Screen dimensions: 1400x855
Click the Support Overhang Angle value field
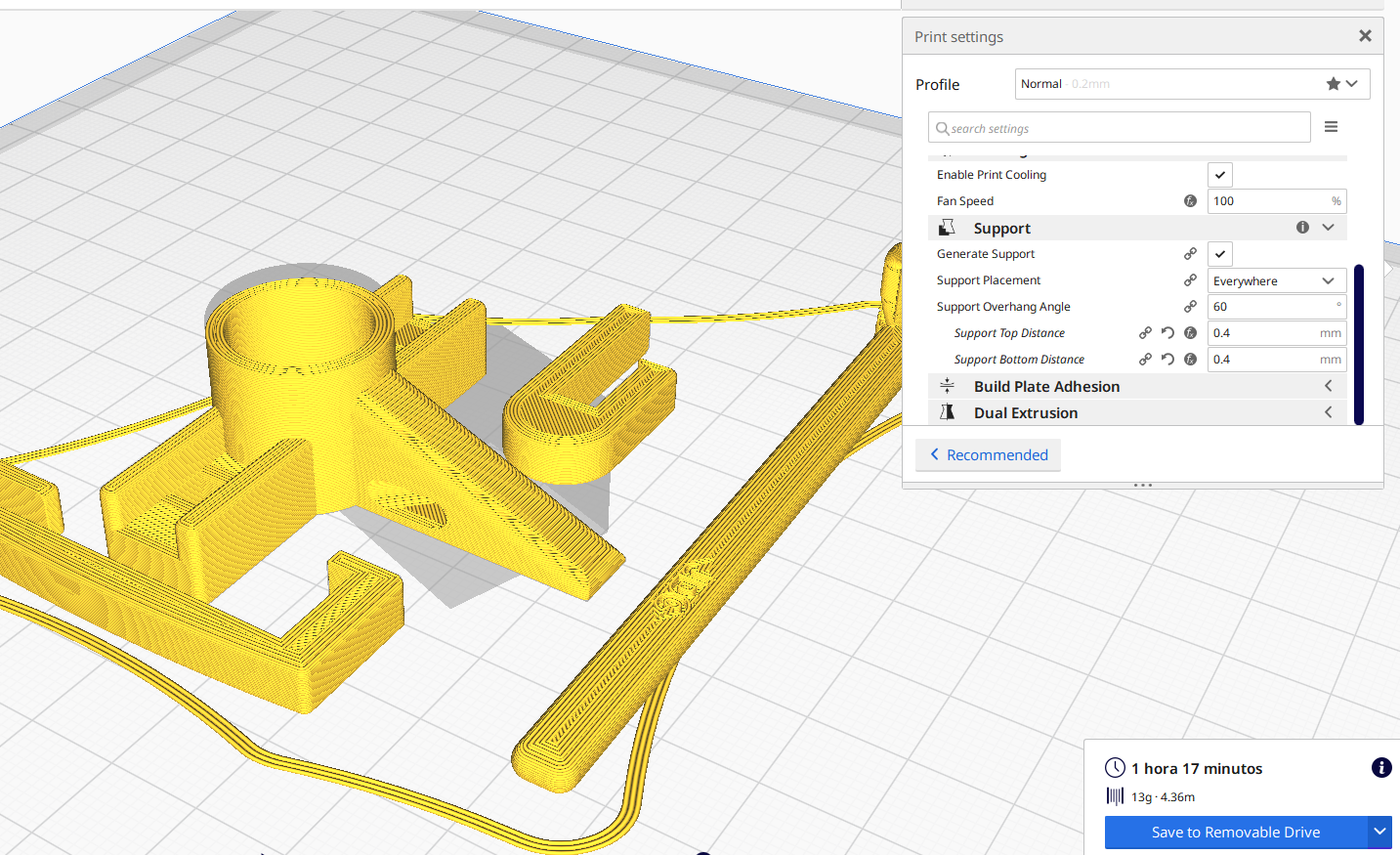point(1277,307)
